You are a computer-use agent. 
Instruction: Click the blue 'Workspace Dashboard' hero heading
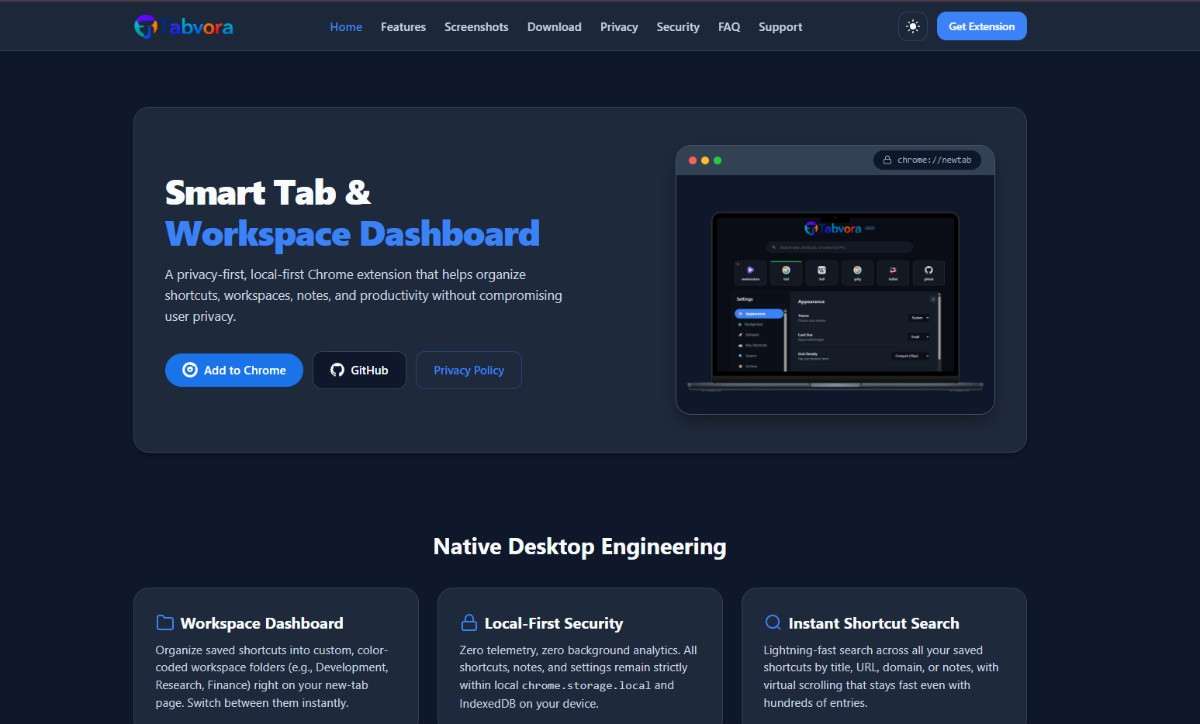coord(352,233)
